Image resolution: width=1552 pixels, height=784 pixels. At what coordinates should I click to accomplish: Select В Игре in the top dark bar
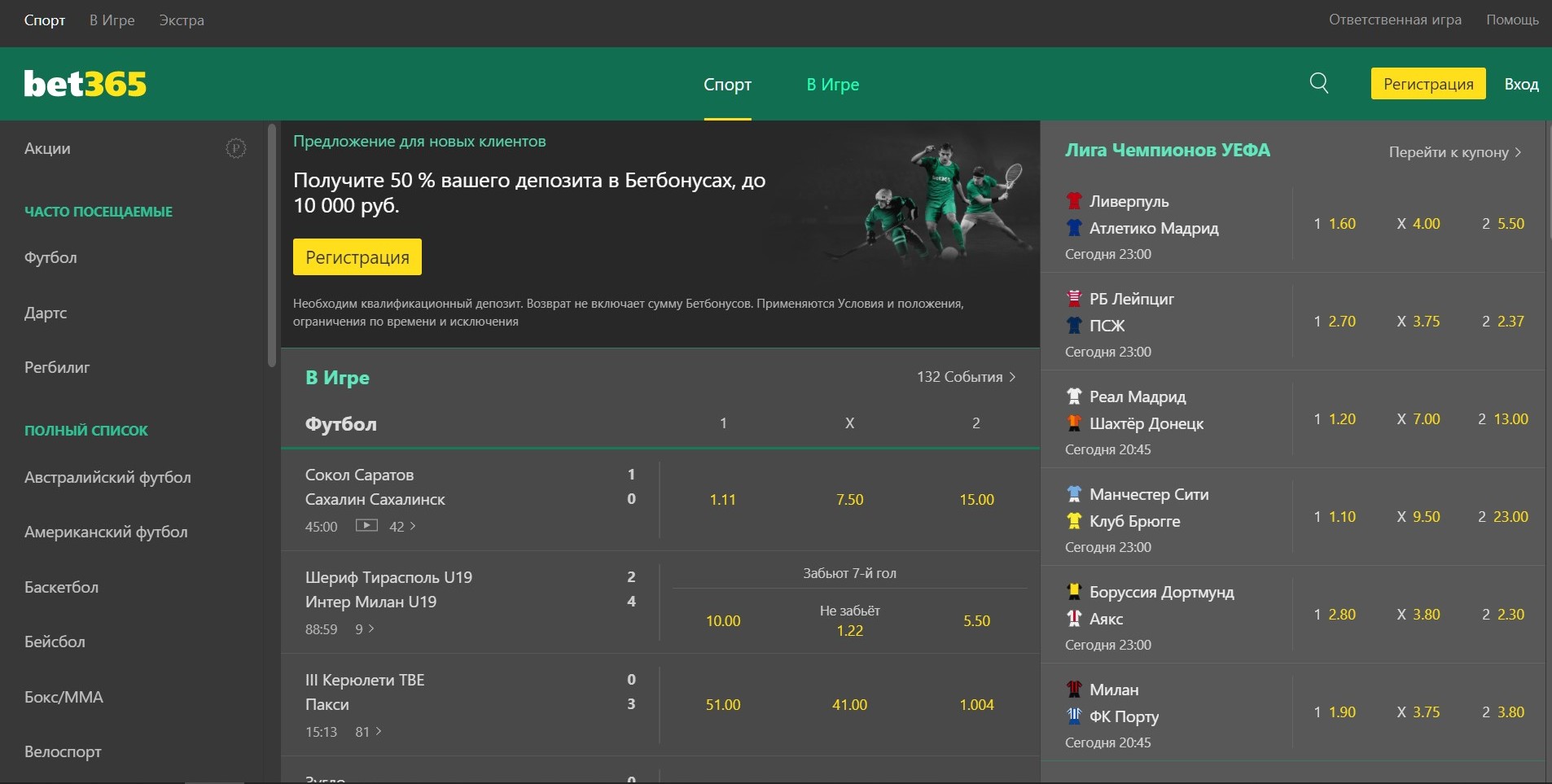[112, 20]
